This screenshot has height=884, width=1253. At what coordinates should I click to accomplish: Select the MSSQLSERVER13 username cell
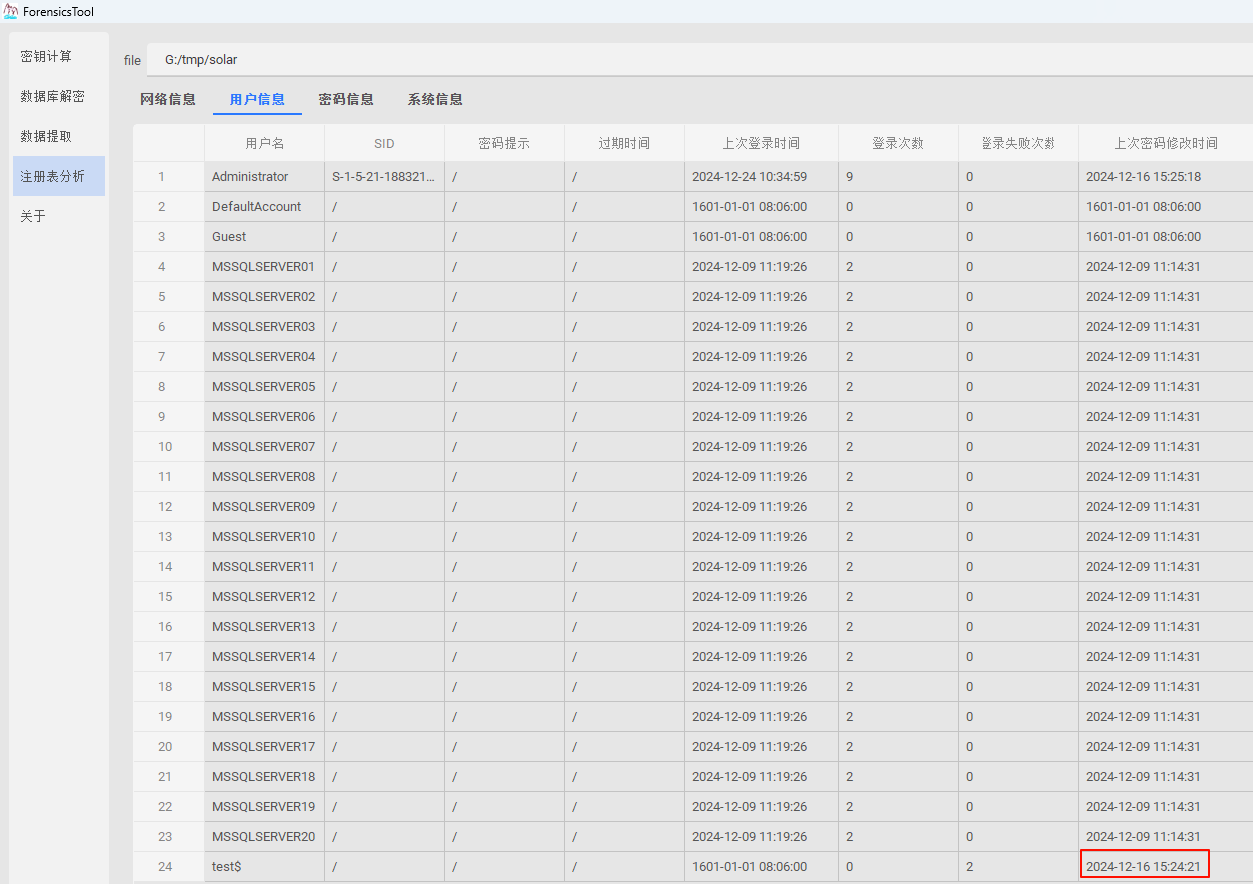pos(265,627)
